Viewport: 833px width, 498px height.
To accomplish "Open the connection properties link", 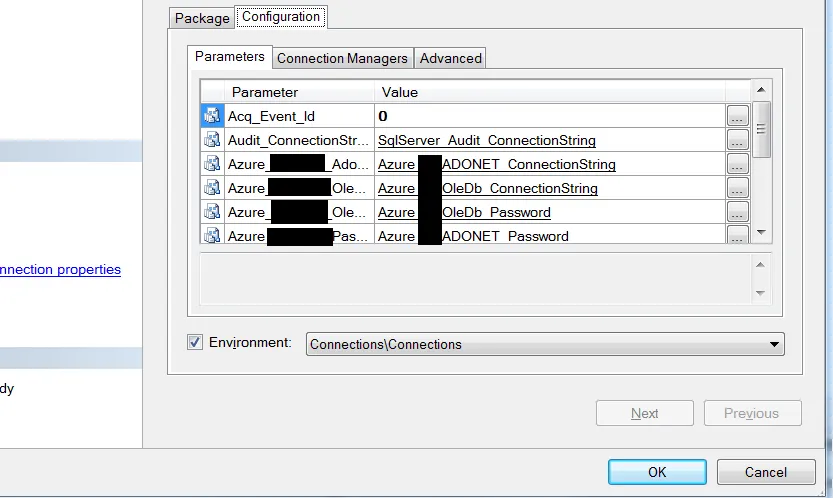I will point(60,269).
